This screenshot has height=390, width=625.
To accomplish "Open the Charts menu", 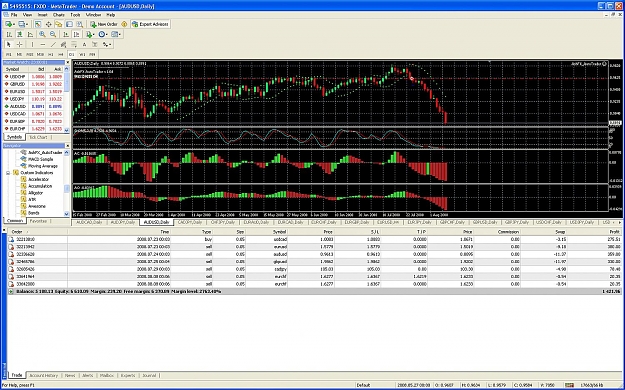I will (x=59, y=15).
